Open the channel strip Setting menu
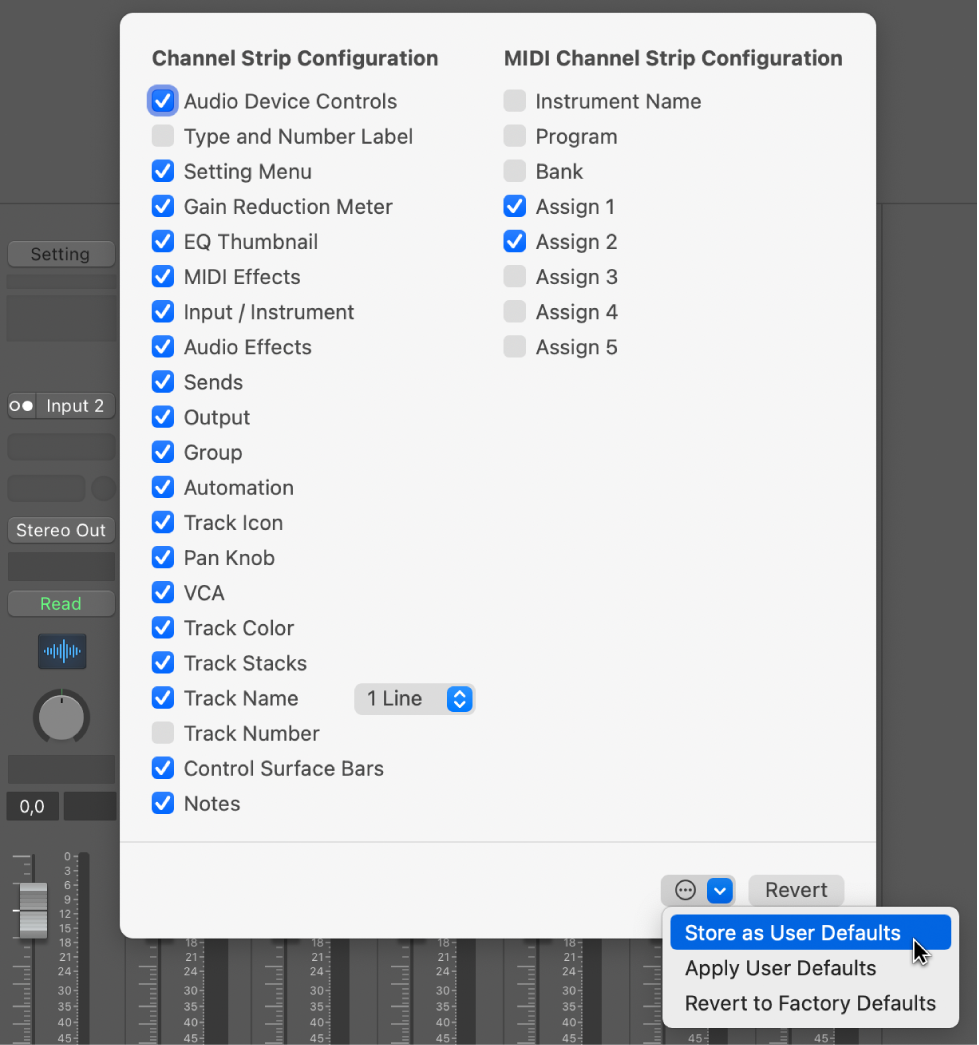Viewport: 979px width, 1045px height. pyautogui.click(x=60, y=253)
